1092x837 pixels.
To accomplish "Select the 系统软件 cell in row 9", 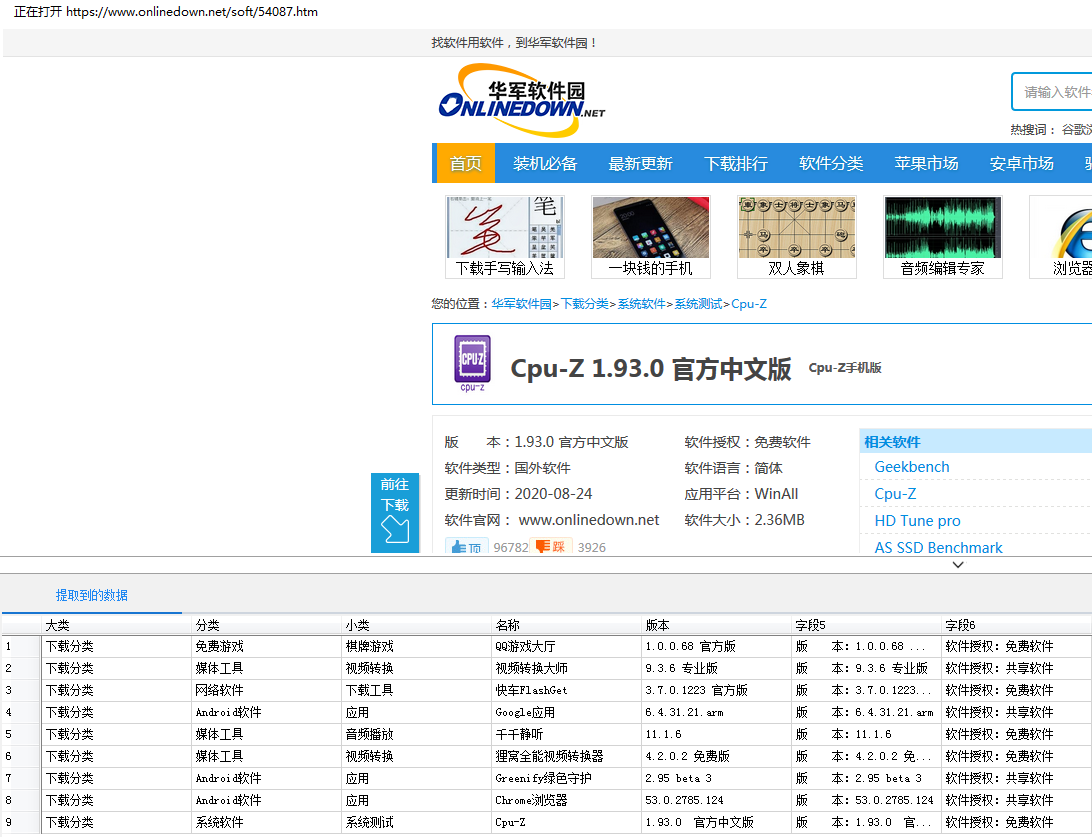I will coord(267,822).
